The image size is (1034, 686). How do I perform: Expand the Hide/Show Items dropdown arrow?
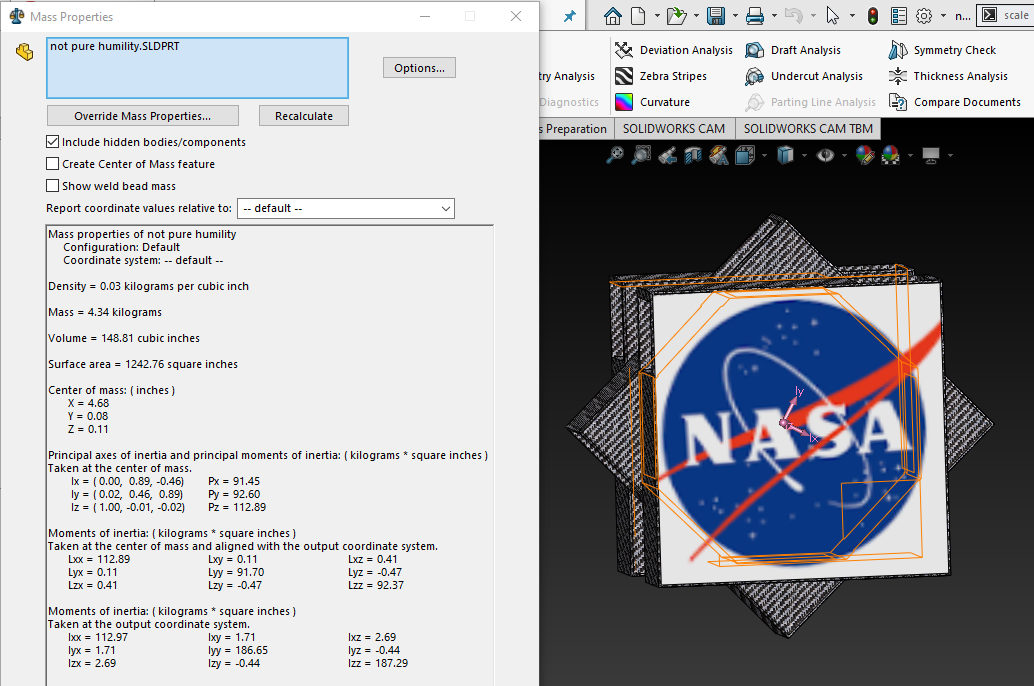844,156
